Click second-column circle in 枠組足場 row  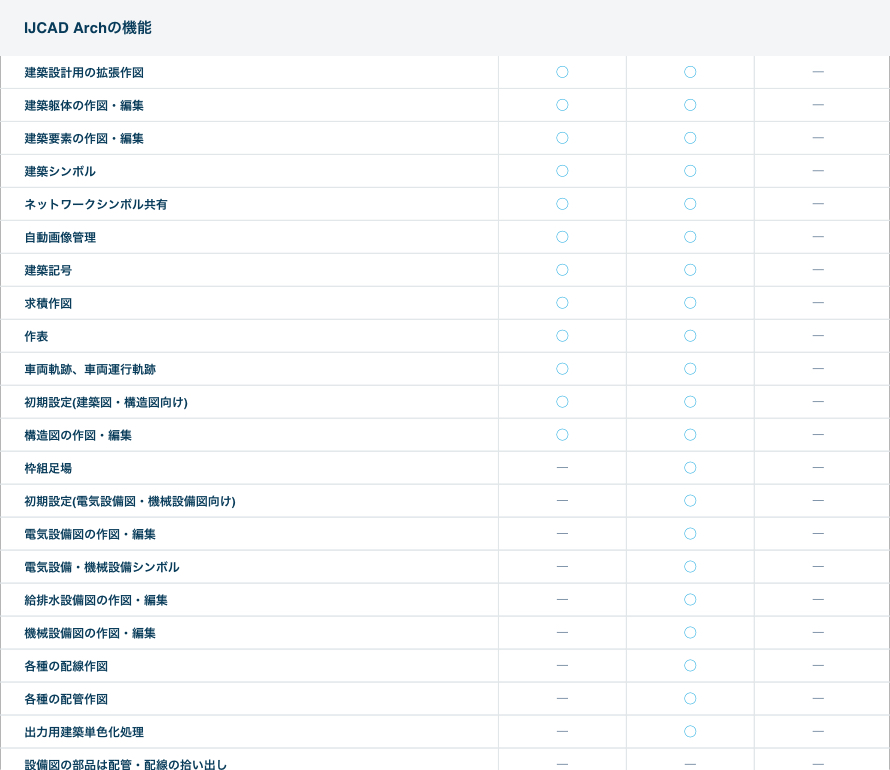690,467
